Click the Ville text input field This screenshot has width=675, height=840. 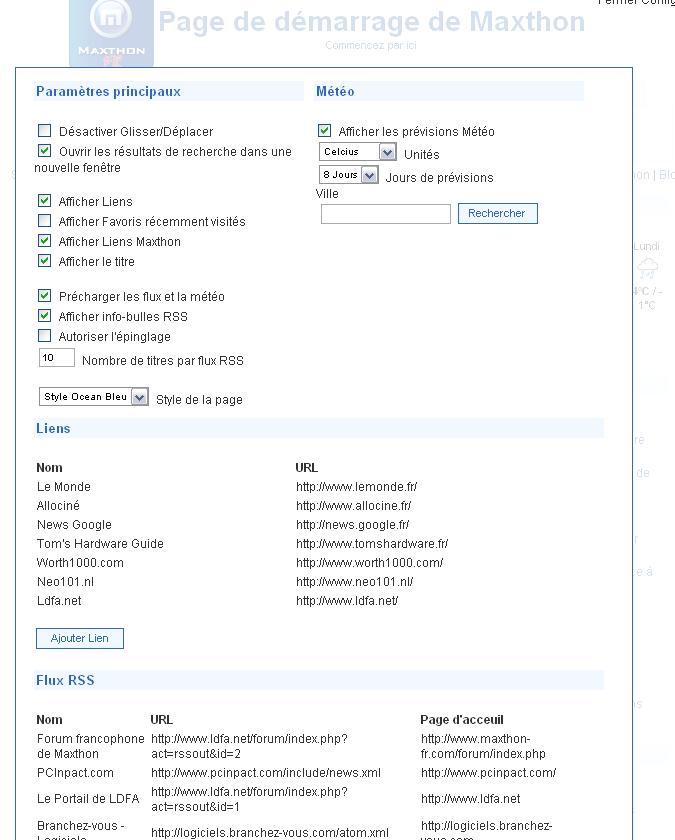pyautogui.click(x=386, y=214)
